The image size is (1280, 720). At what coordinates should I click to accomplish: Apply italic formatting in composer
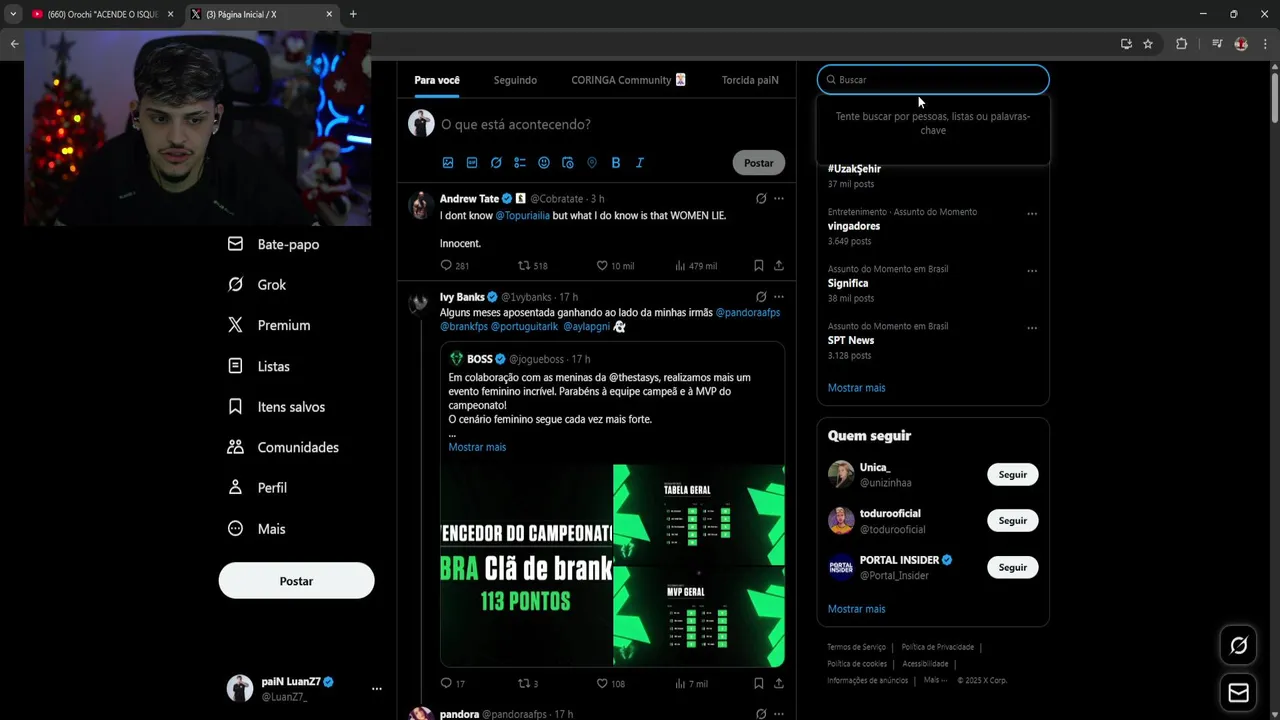click(640, 163)
